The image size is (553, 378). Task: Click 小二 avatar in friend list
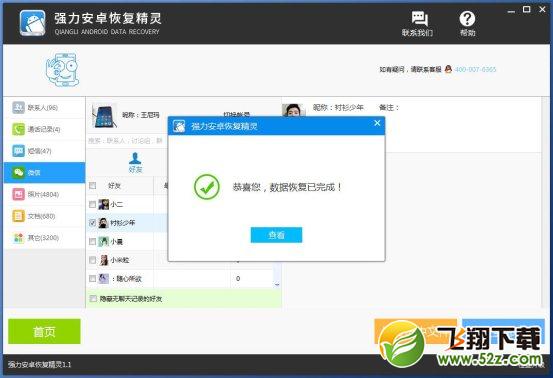tap(103, 204)
